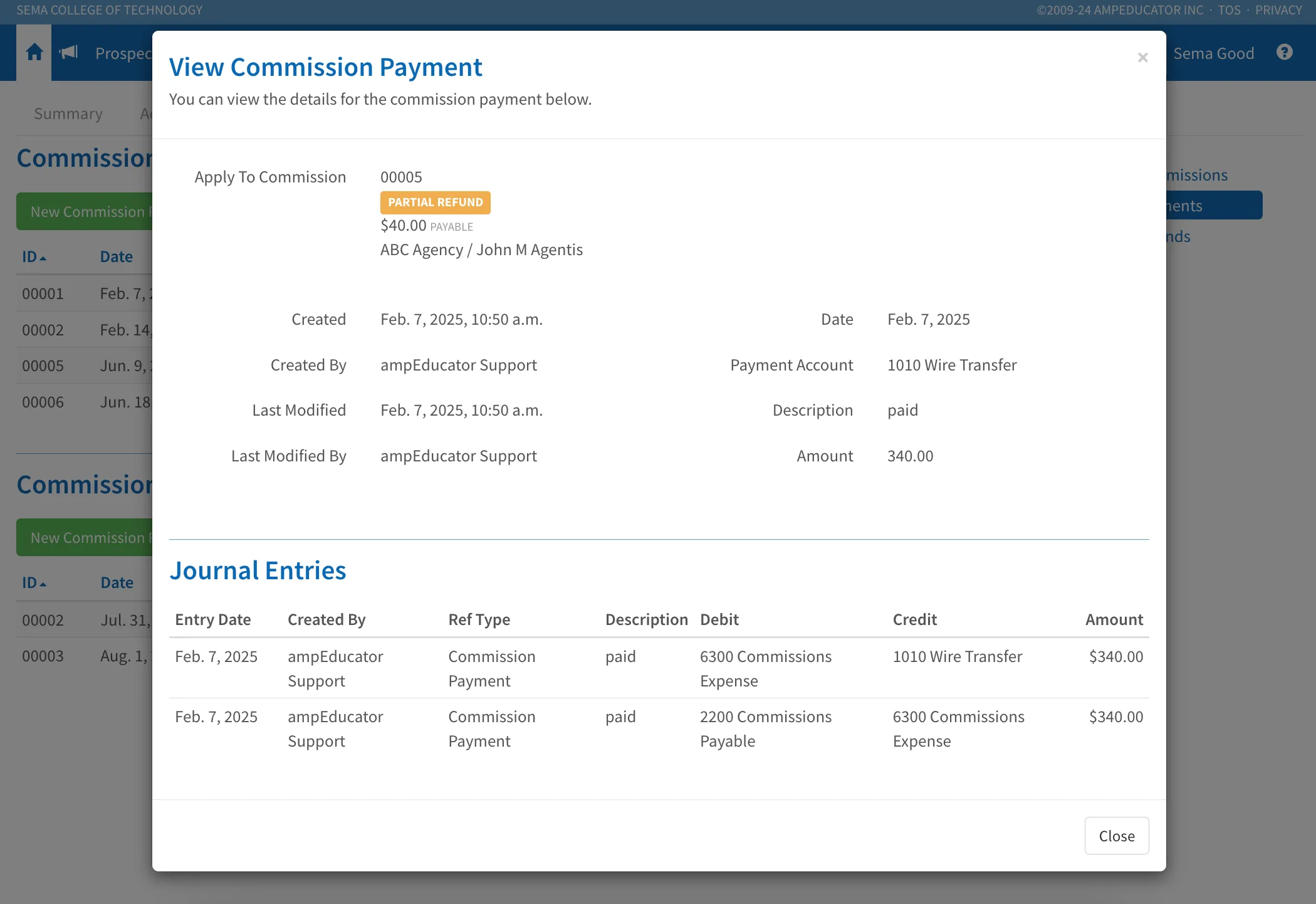Sort lower table by Date column
1316x904 pixels.
coord(117,582)
